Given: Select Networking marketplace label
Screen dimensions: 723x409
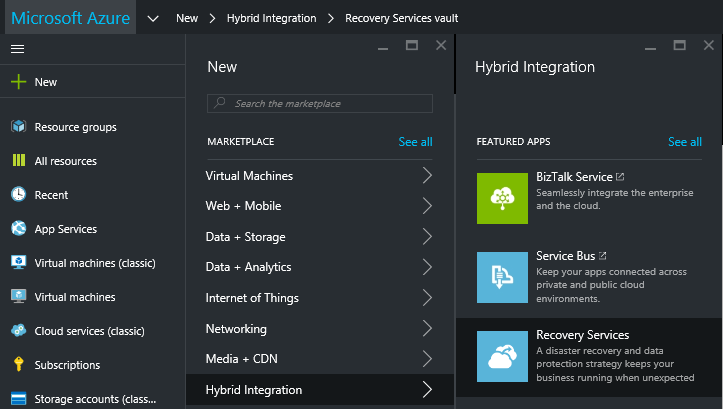Looking at the screenshot, I should pyautogui.click(x=236, y=329).
